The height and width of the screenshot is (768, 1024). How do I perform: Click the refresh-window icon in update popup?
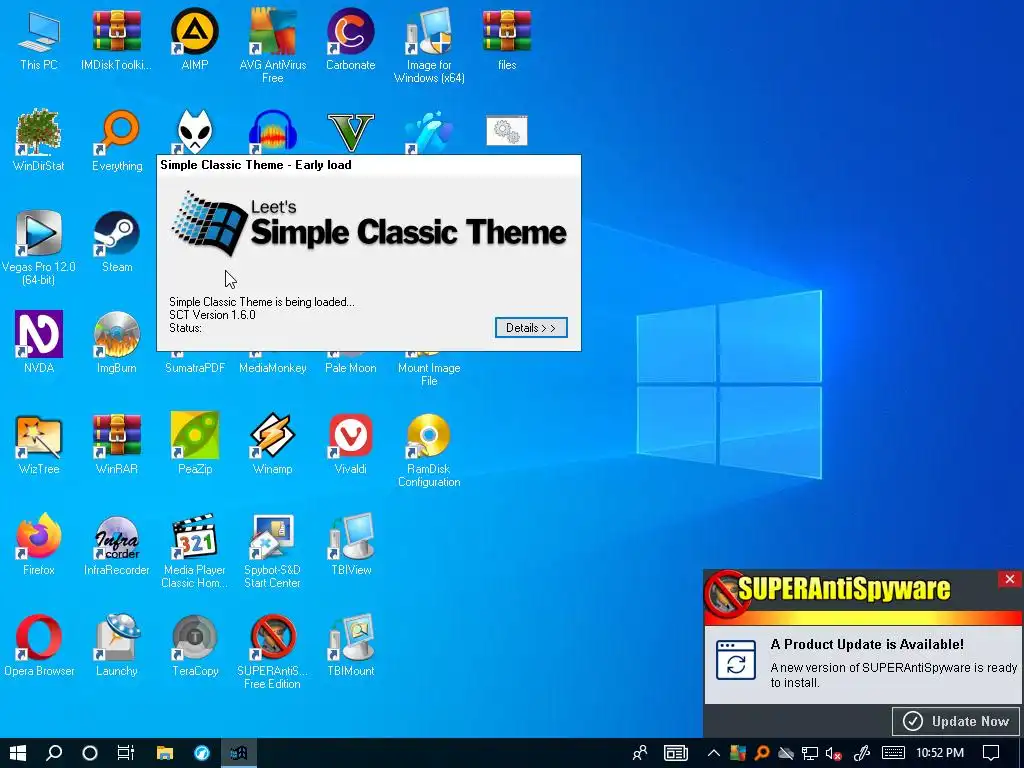pos(736,660)
